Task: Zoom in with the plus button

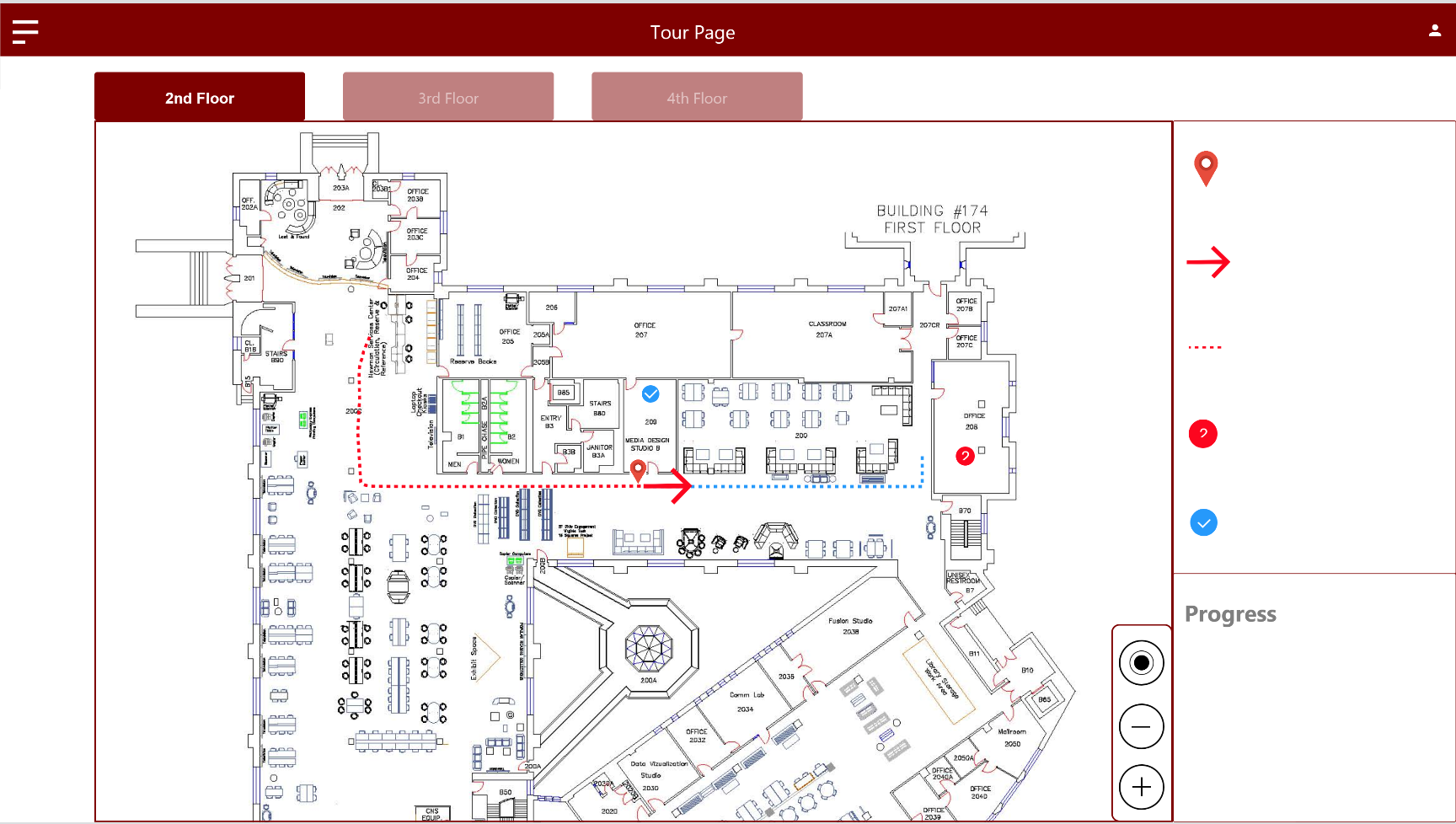Action: pyautogui.click(x=1141, y=787)
